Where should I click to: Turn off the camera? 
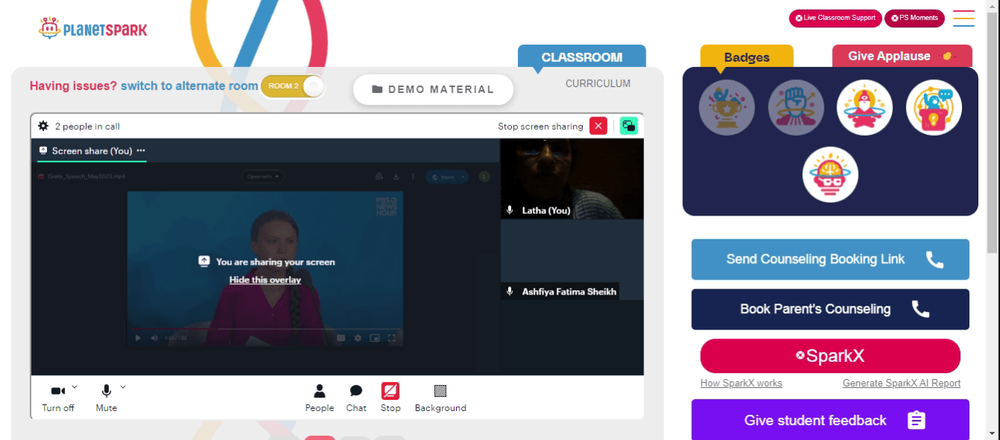[58, 398]
